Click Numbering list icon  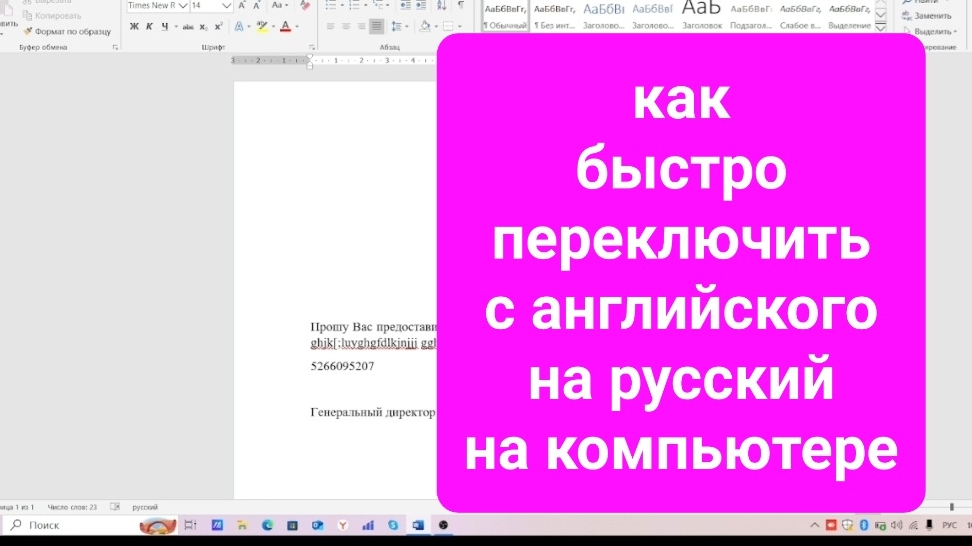pyautogui.click(x=355, y=6)
